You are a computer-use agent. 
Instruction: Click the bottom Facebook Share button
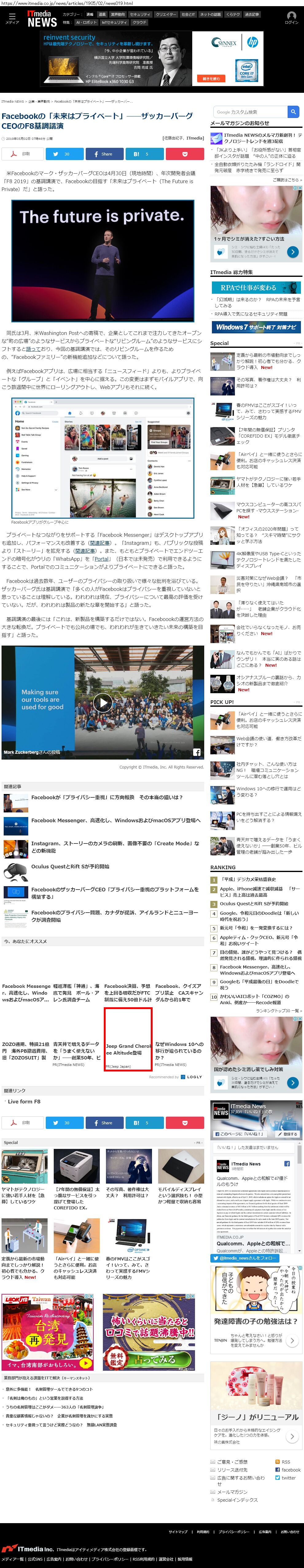click(x=105, y=1122)
